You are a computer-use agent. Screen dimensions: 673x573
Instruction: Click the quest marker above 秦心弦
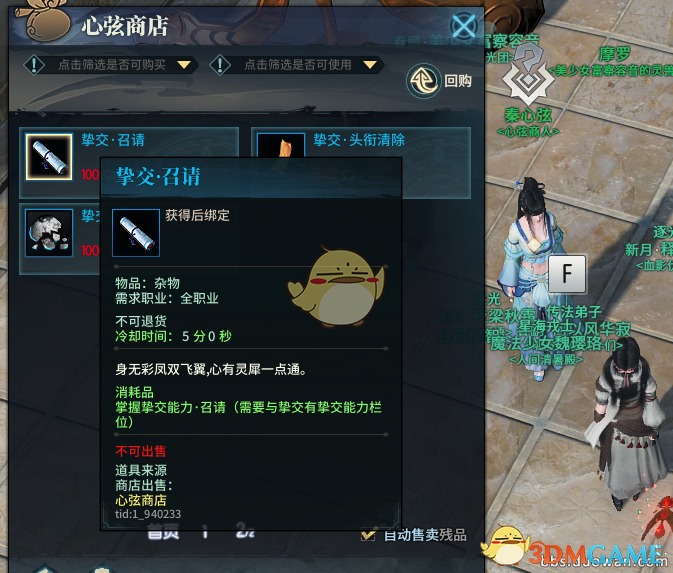(x=528, y=73)
